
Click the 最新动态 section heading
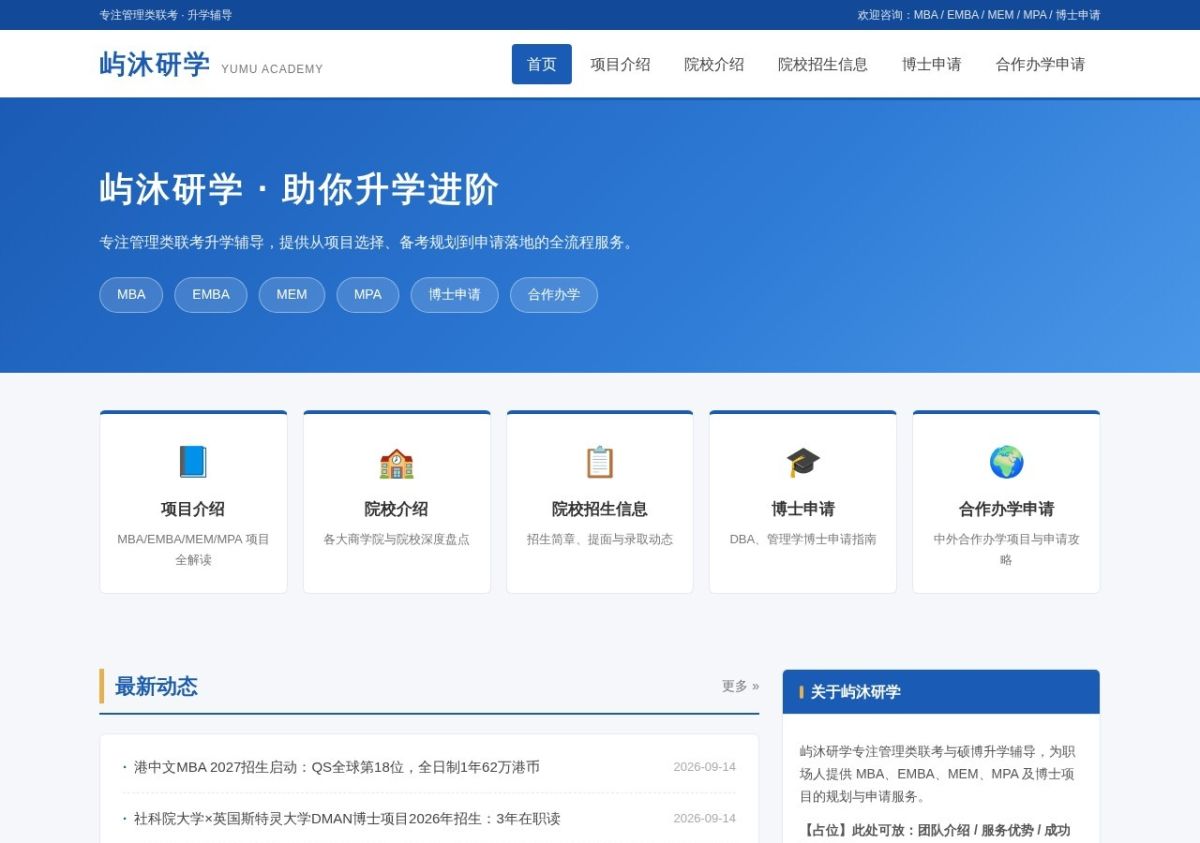(x=156, y=686)
